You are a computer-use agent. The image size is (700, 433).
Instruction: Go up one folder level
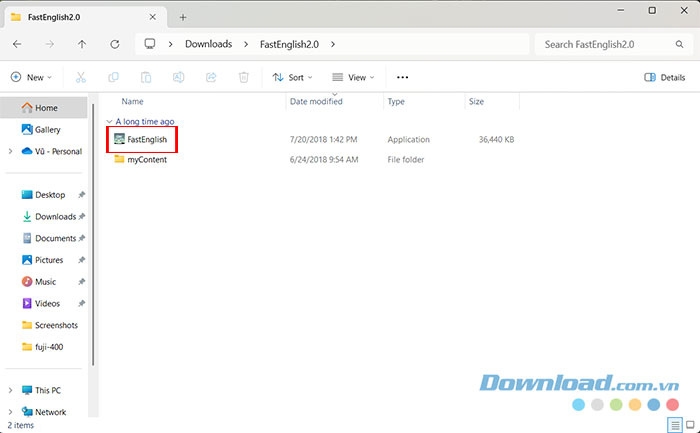[x=82, y=44]
